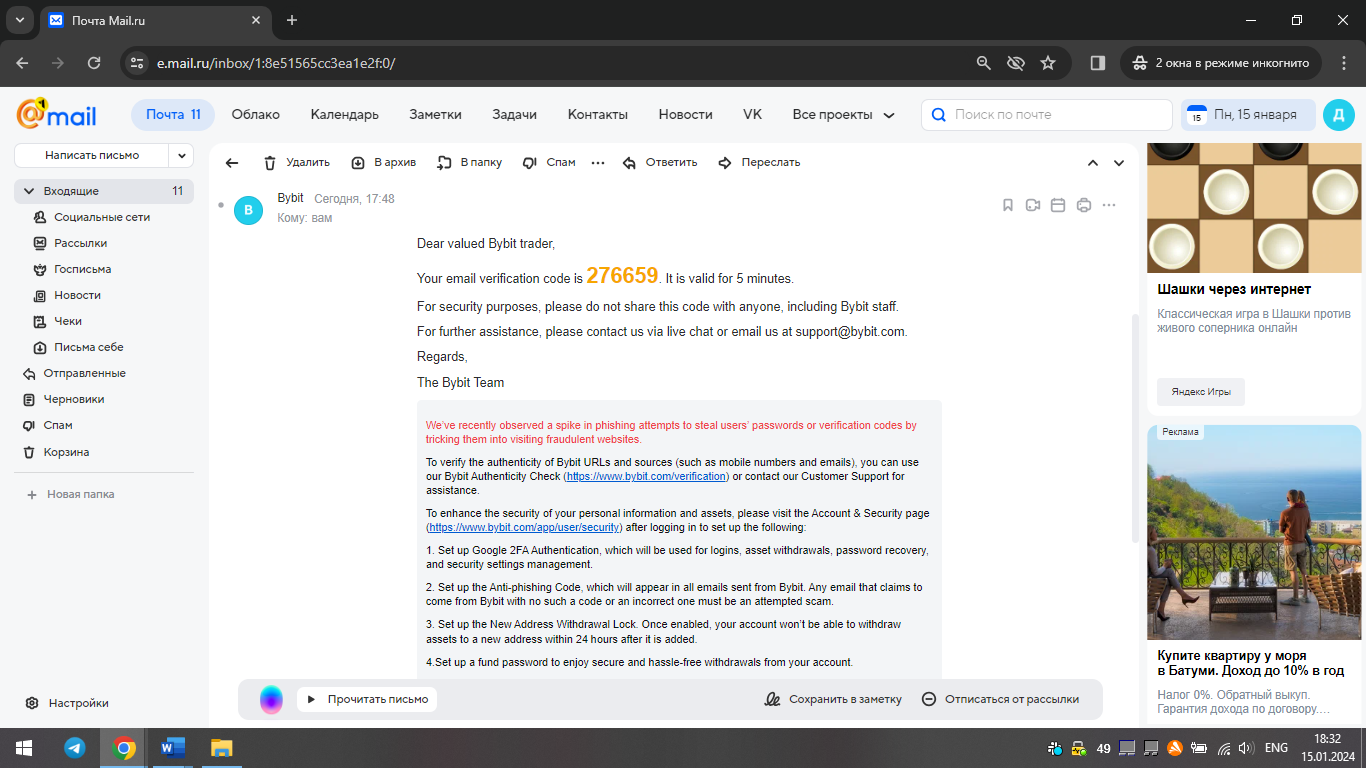
Task: Reply using Ответить
Action: click(x=660, y=162)
